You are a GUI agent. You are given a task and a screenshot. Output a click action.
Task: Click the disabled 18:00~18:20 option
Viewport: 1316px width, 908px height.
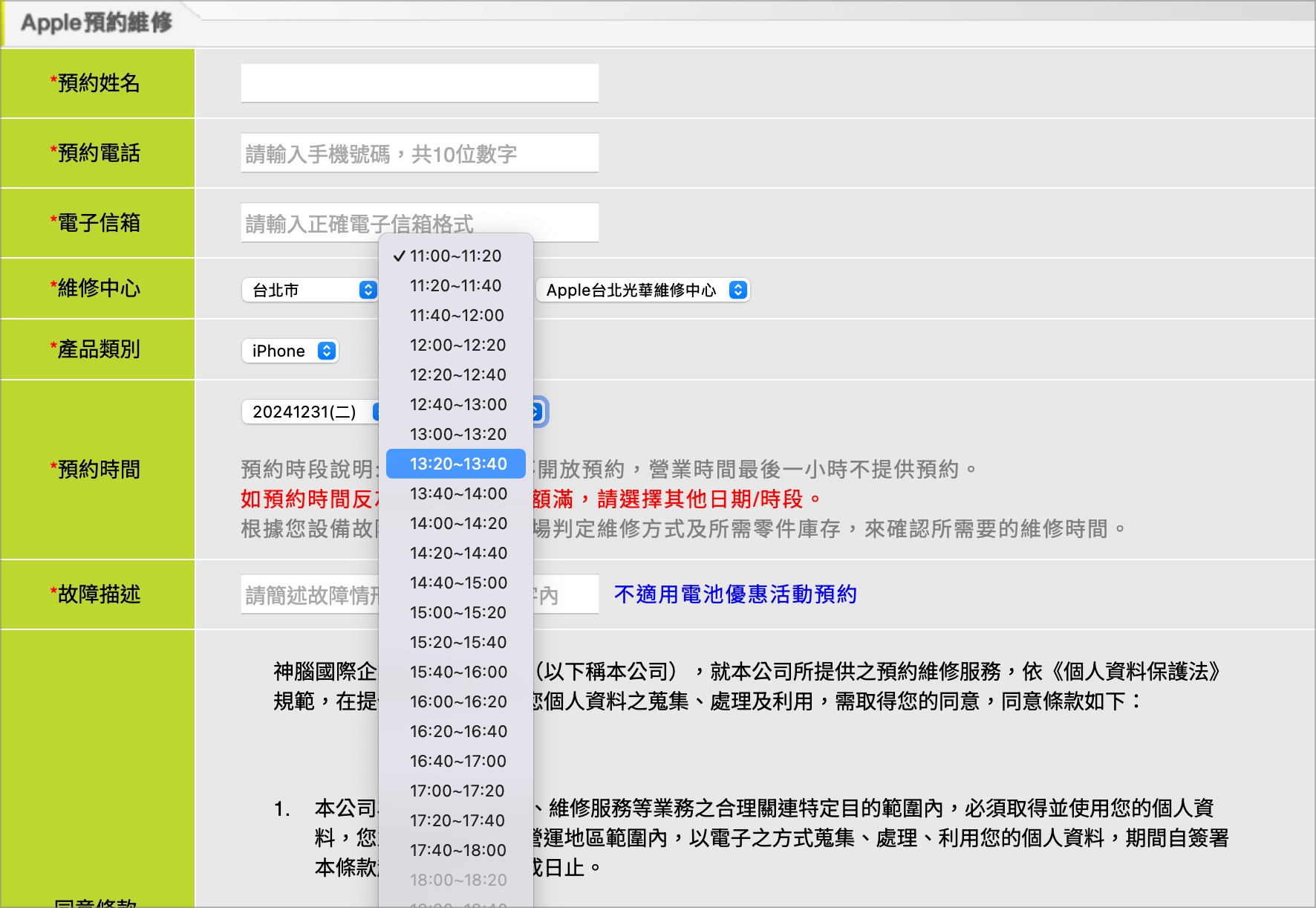(x=455, y=880)
